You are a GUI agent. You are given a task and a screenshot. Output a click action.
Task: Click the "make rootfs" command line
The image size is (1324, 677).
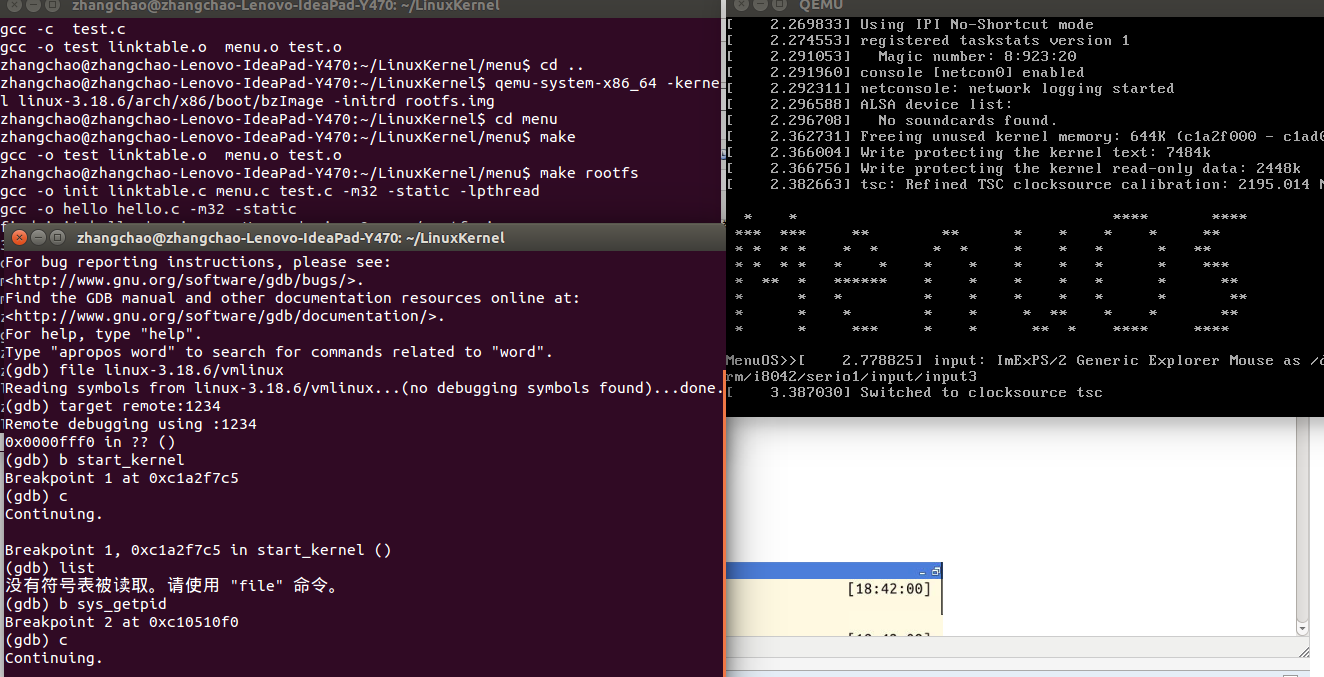click(x=319, y=173)
